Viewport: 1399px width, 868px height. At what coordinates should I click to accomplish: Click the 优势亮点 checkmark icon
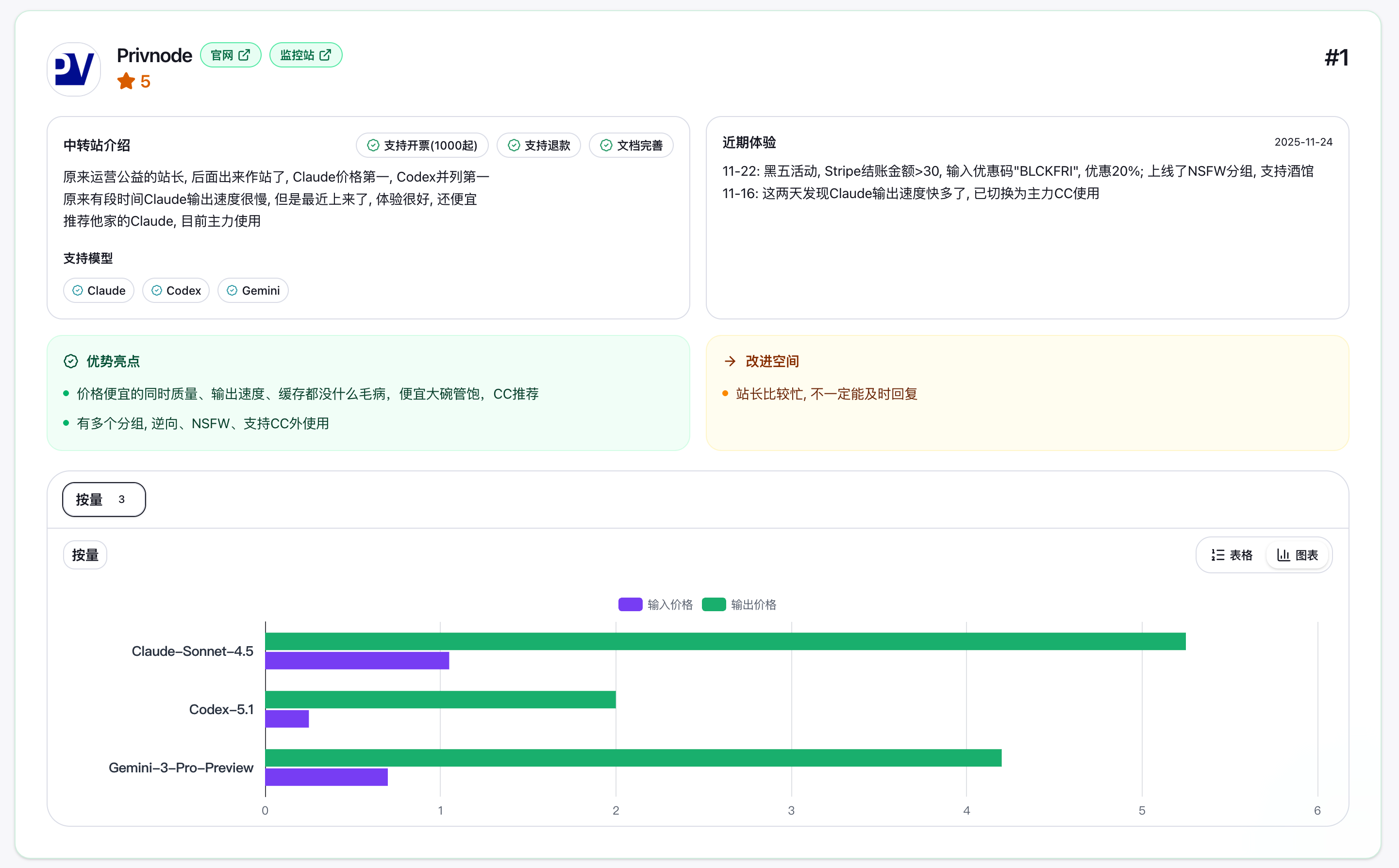(x=70, y=361)
